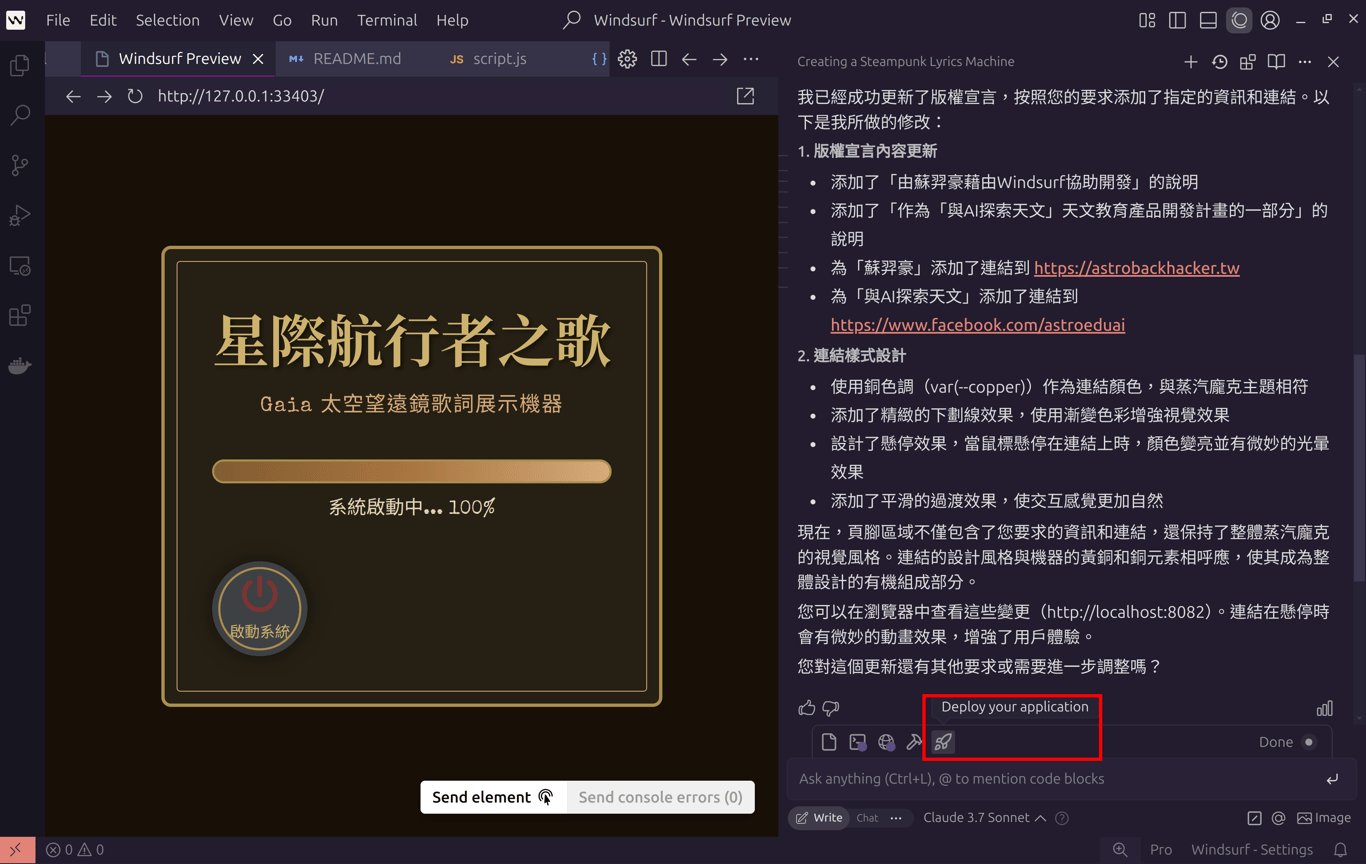The height and width of the screenshot is (864, 1366).
Task: Split the editor to the right
Action: point(658,59)
